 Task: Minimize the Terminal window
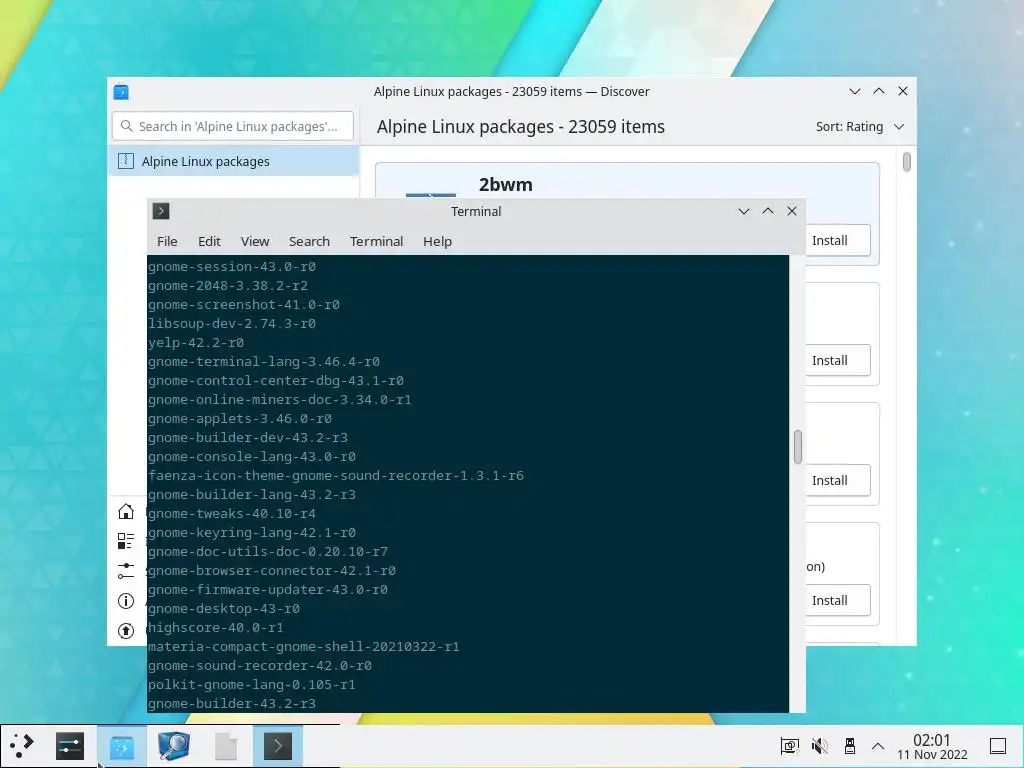click(743, 211)
